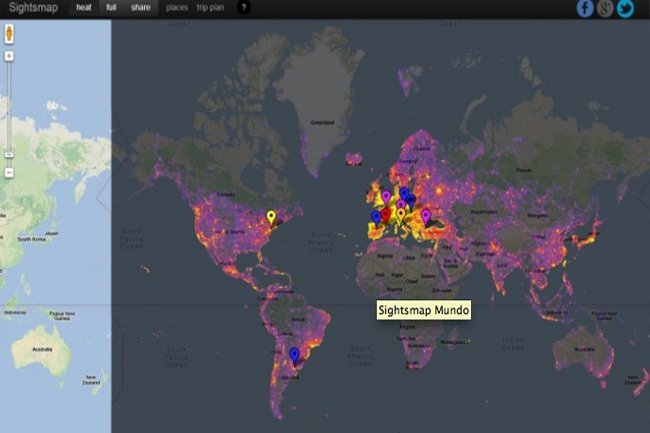Share via the Twitter bird icon
This screenshot has height=433, width=650.
(x=625, y=8)
